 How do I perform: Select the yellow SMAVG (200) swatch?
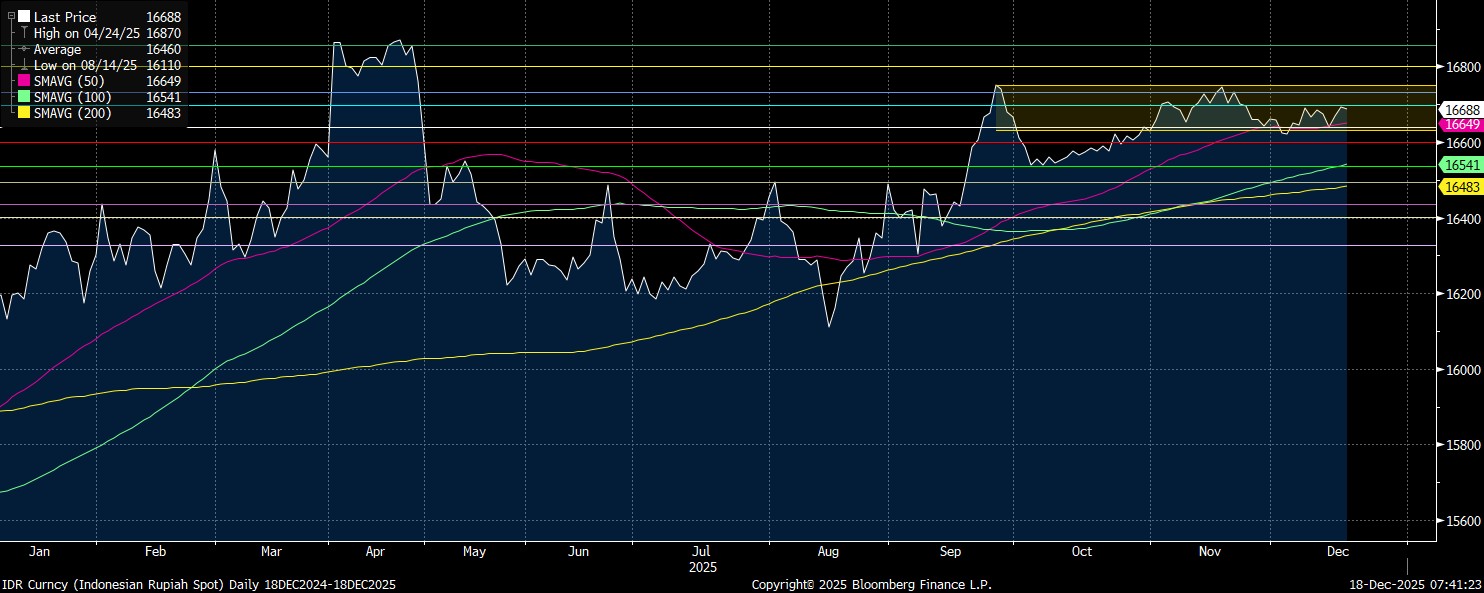point(24,113)
